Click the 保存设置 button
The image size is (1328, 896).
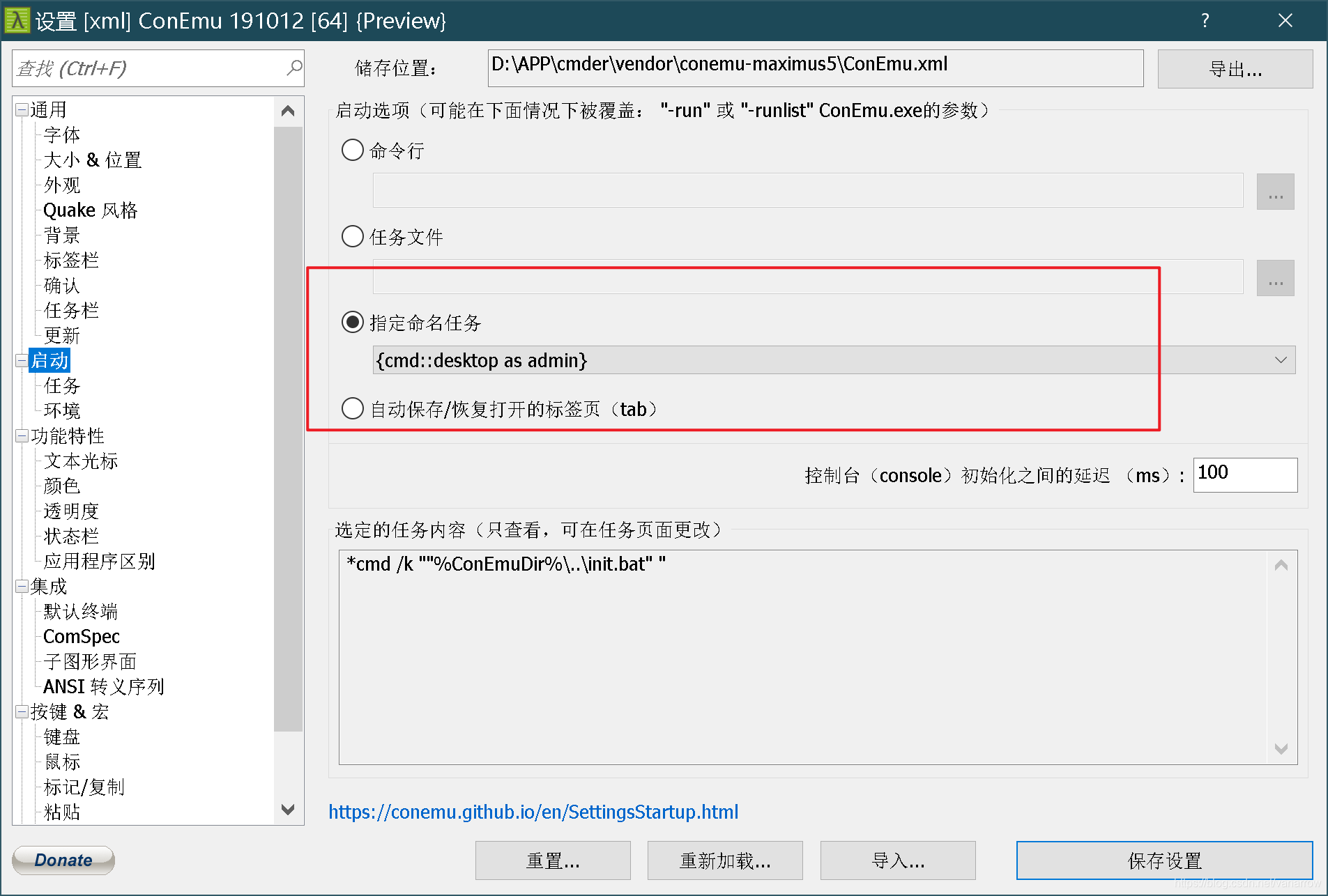[1164, 860]
